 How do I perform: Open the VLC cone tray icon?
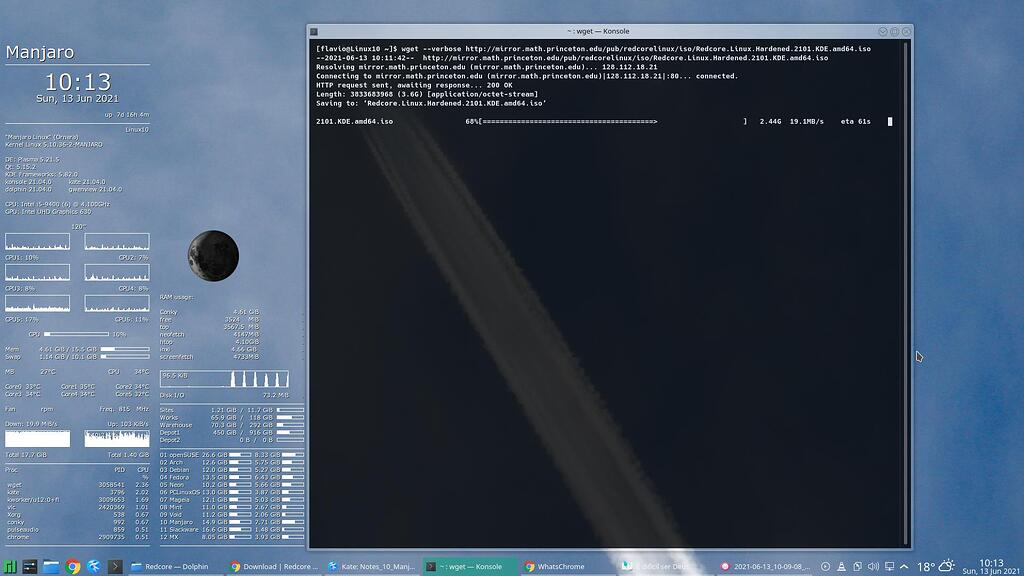[841, 566]
